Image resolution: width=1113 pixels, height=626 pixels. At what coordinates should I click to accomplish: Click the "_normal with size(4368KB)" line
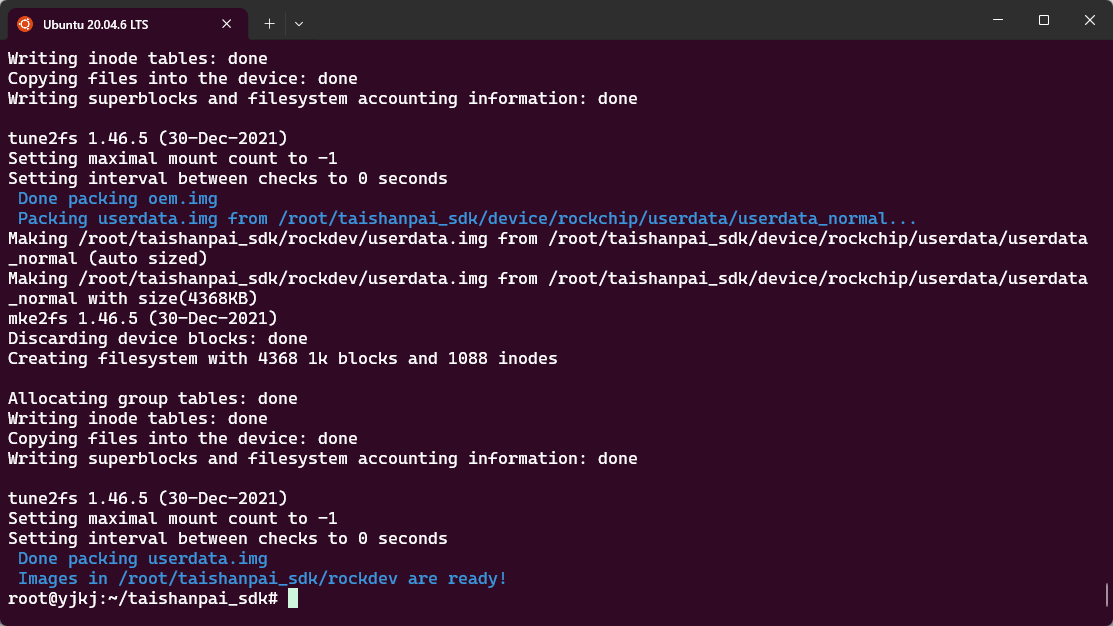coord(133,298)
